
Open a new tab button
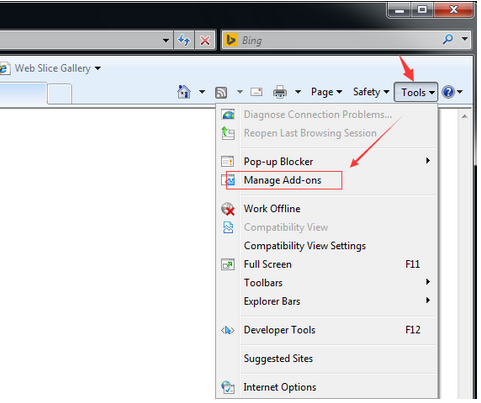59,94
